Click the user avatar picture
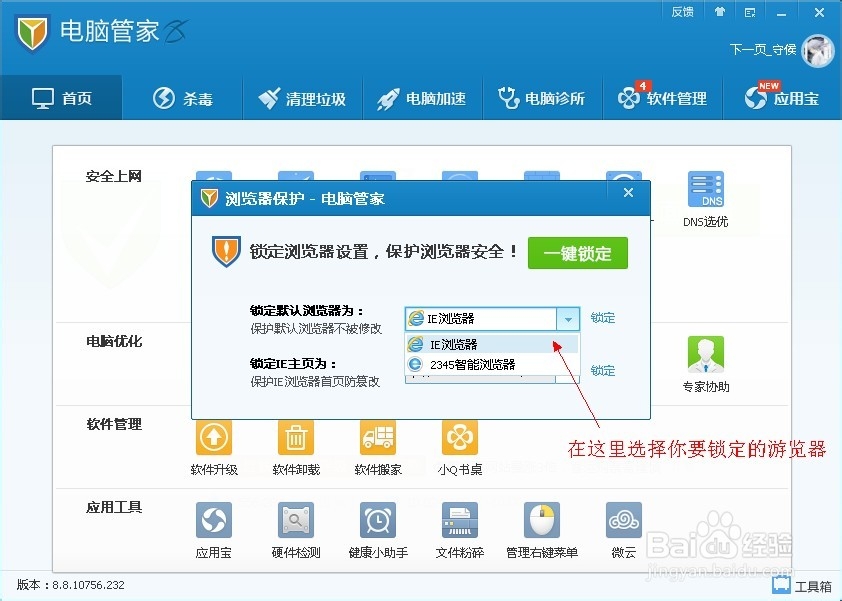The image size is (842, 601). click(817, 51)
